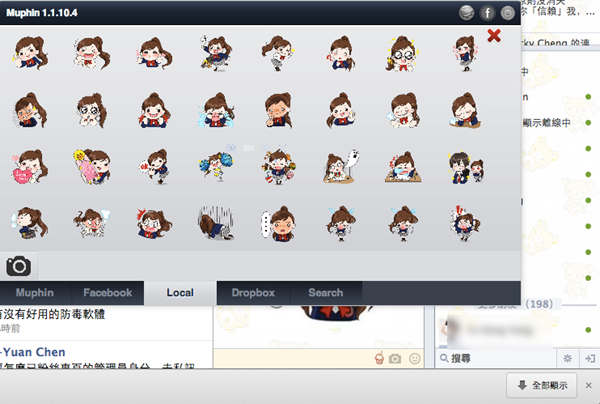Image resolution: width=600 pixels, height=404 pixels.
Task: Close the downloads bar with X
Action: [x=589, y=385]
